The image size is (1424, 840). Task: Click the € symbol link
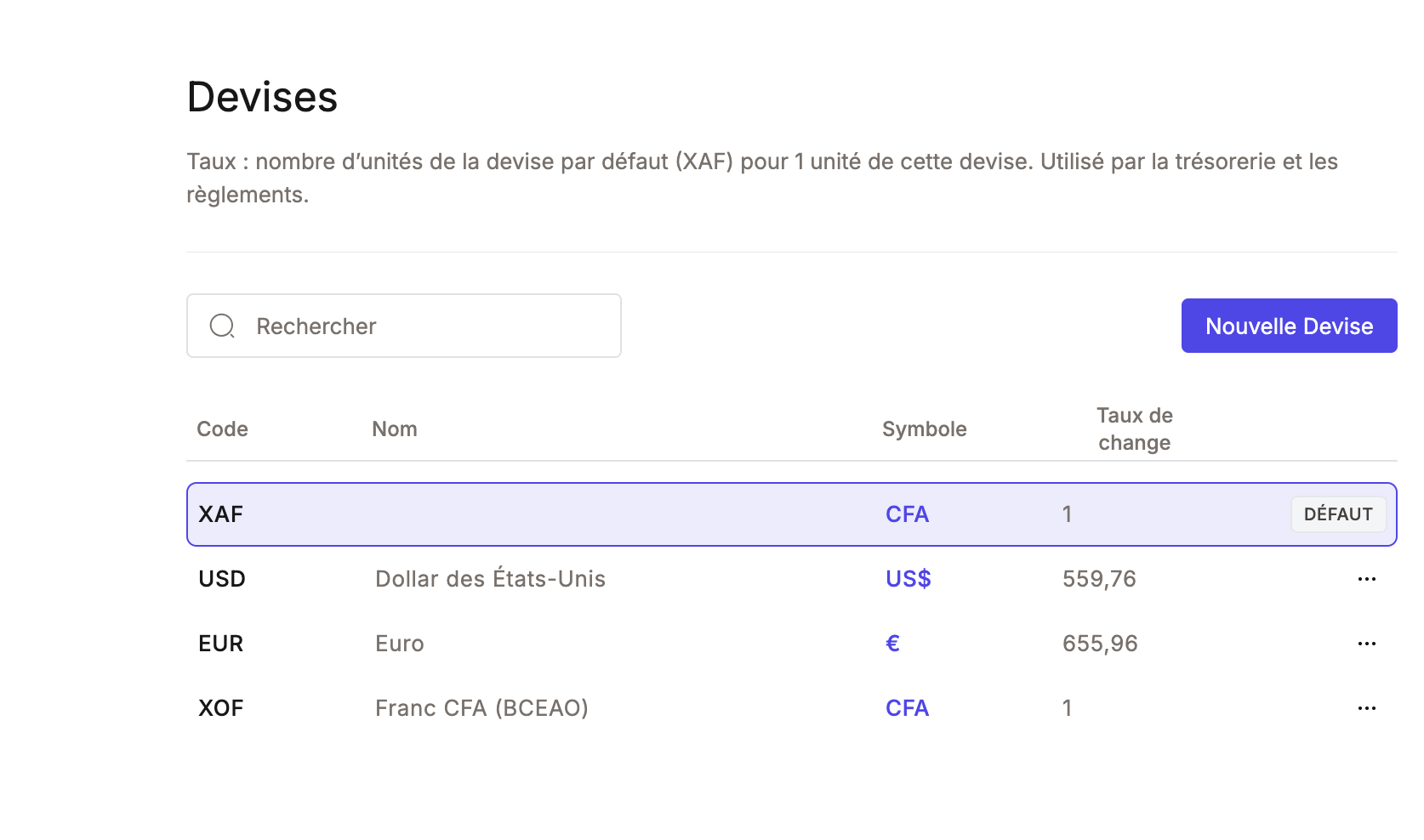[892, 644]
